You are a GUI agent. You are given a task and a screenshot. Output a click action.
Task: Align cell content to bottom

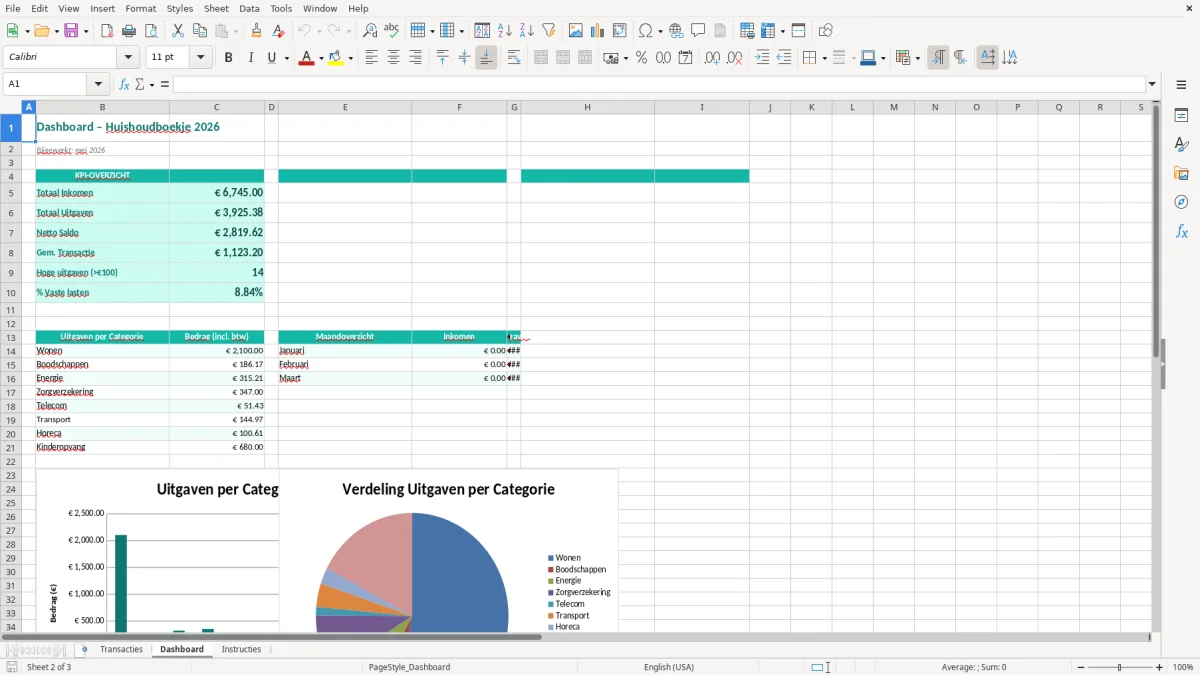[x=486, y=58]
